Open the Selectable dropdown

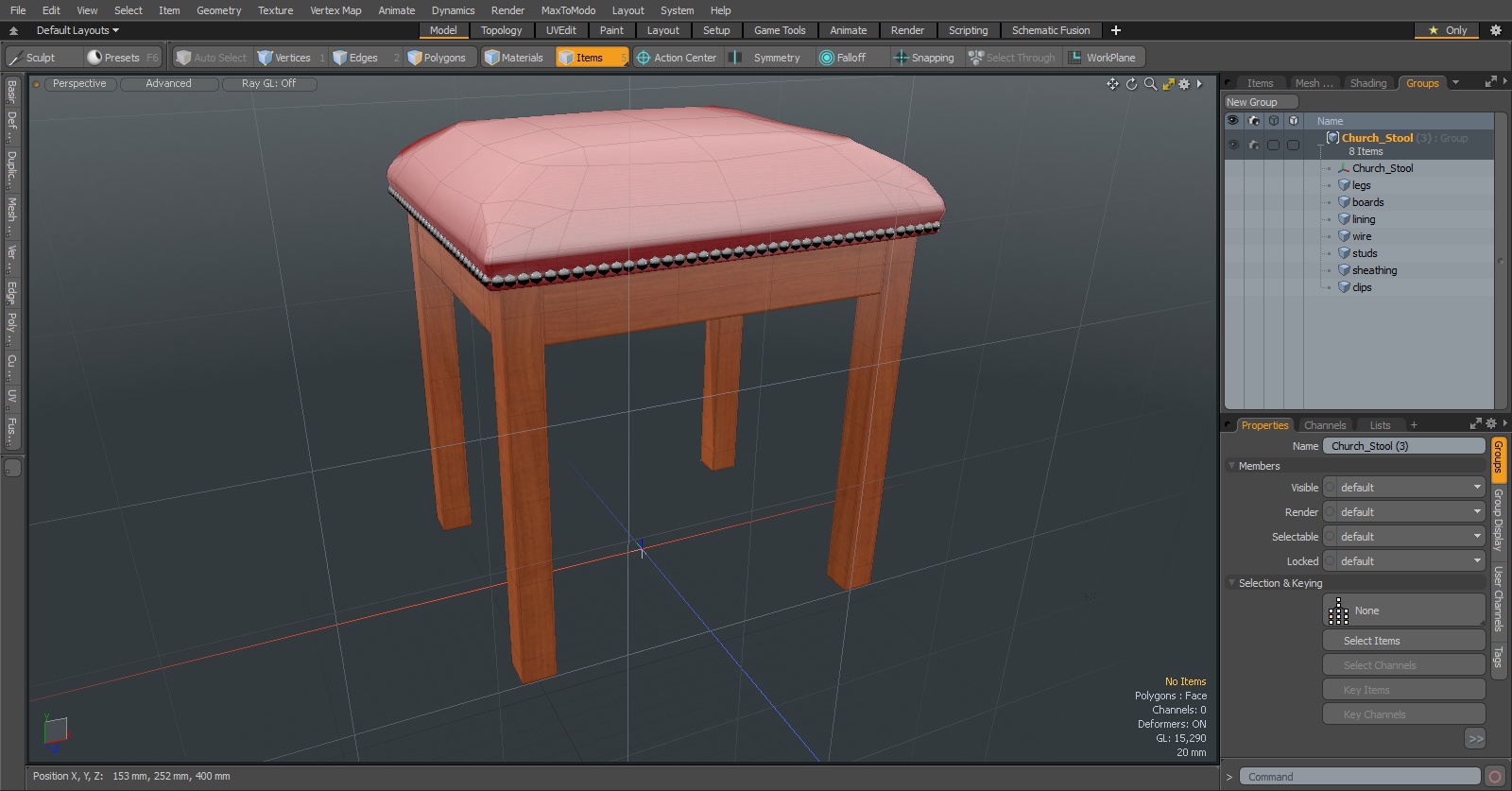point(1403,537)
